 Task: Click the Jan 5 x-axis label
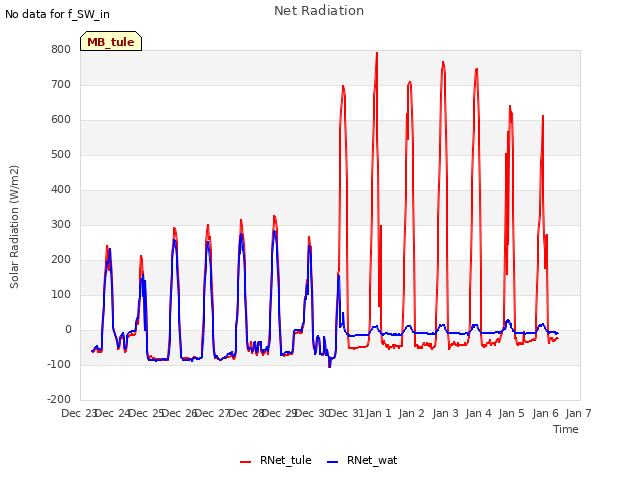pos(511,413)
